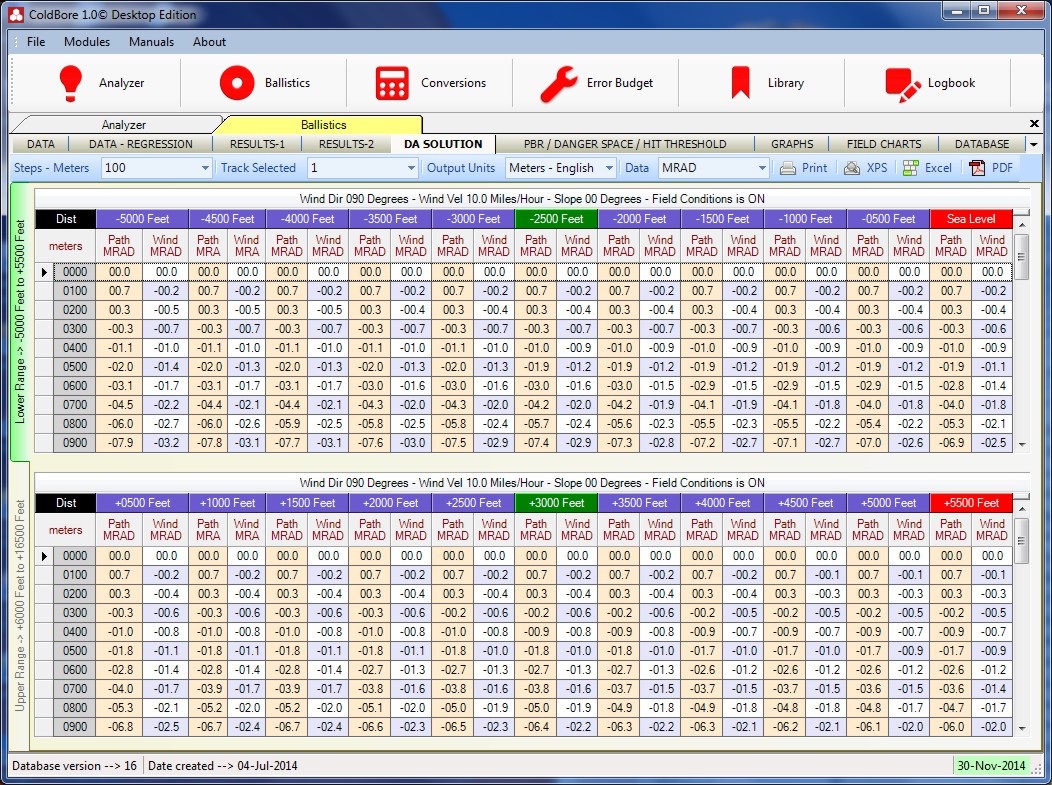Image resolution: width=1052 pixels, height=785 pixels.
Task: Select the row indicator arrow in upper range table
Action: (44, 556)
